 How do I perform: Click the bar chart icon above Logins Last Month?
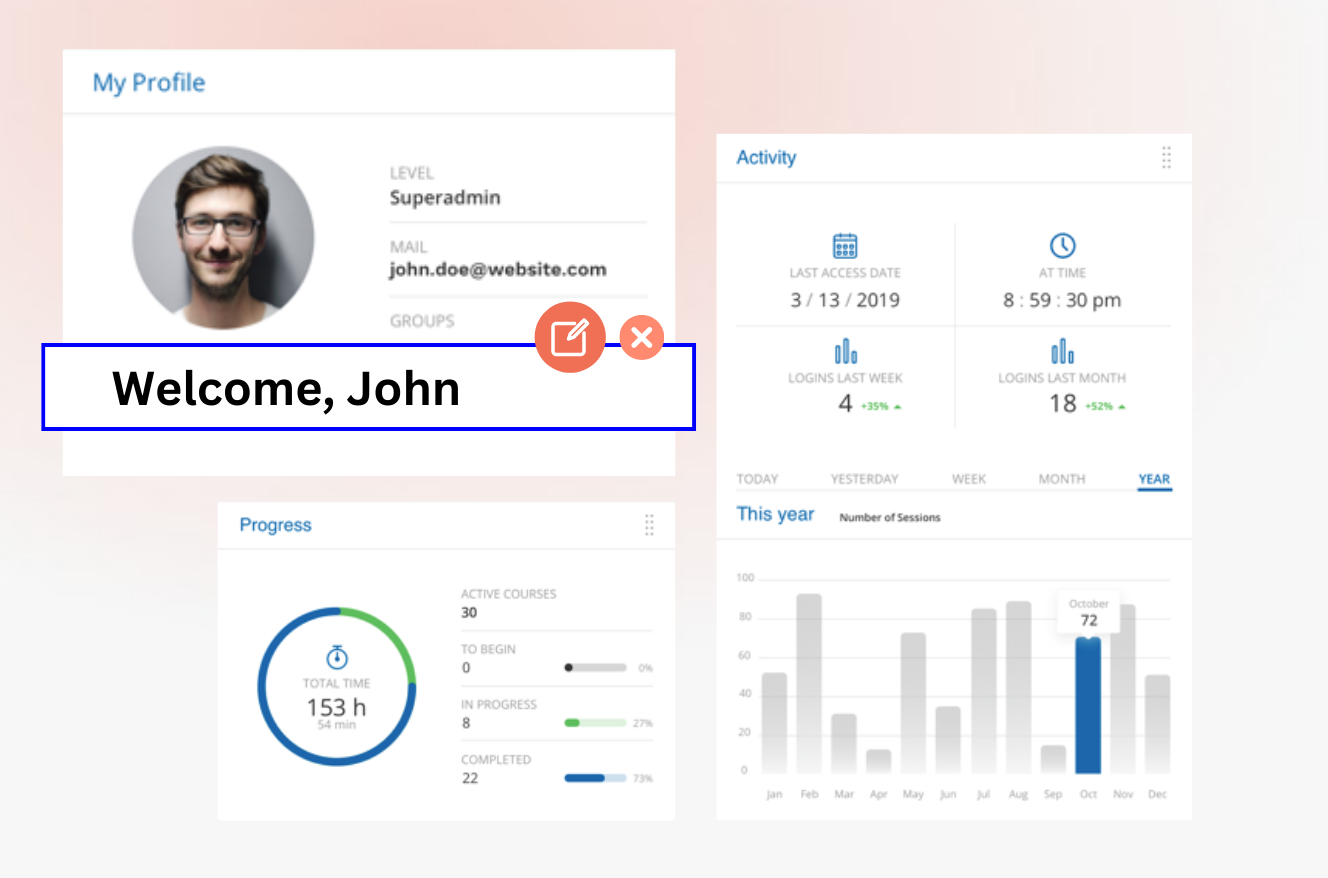pyautogui.click(x=1062, y=351)
